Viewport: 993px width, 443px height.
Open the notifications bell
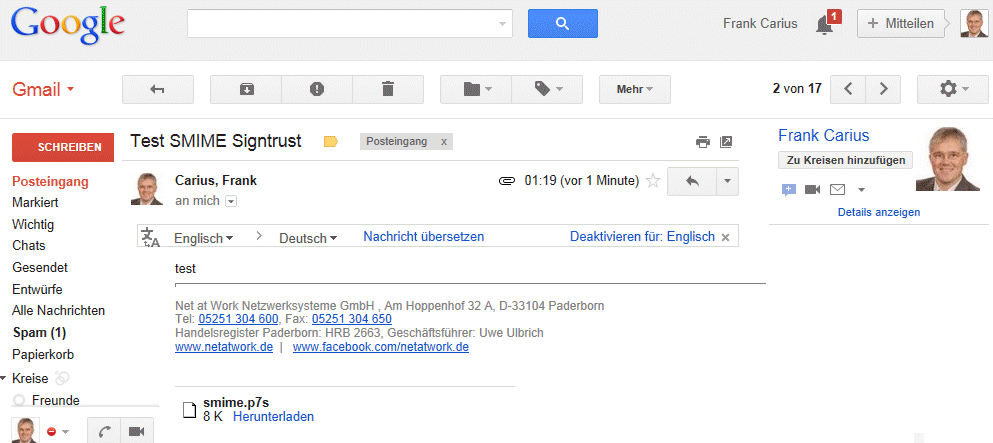825,24
